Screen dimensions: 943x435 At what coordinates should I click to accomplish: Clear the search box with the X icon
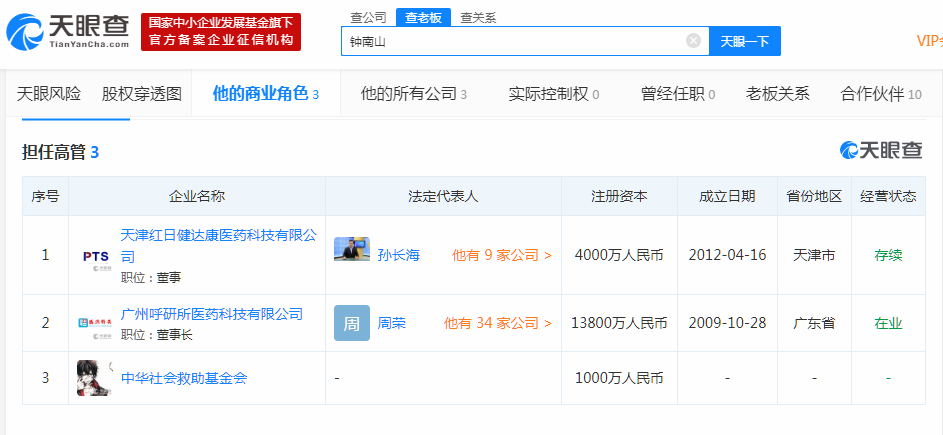(x=693, y=41)
